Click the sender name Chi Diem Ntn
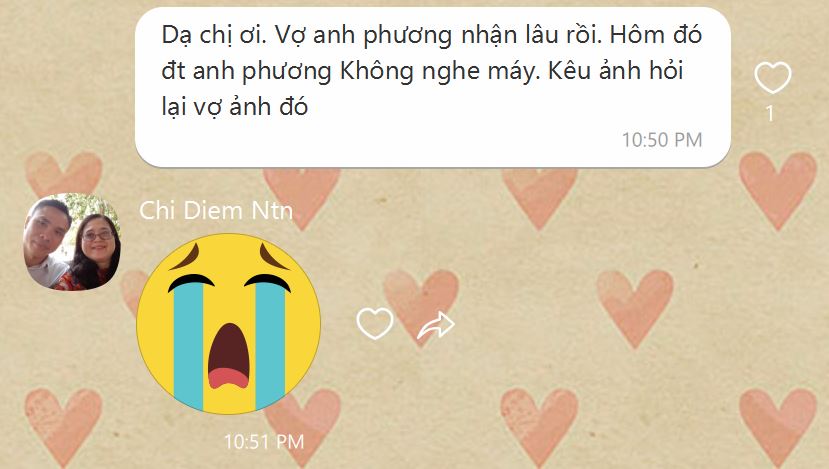 pyautogui.click(x=216, y=210)
